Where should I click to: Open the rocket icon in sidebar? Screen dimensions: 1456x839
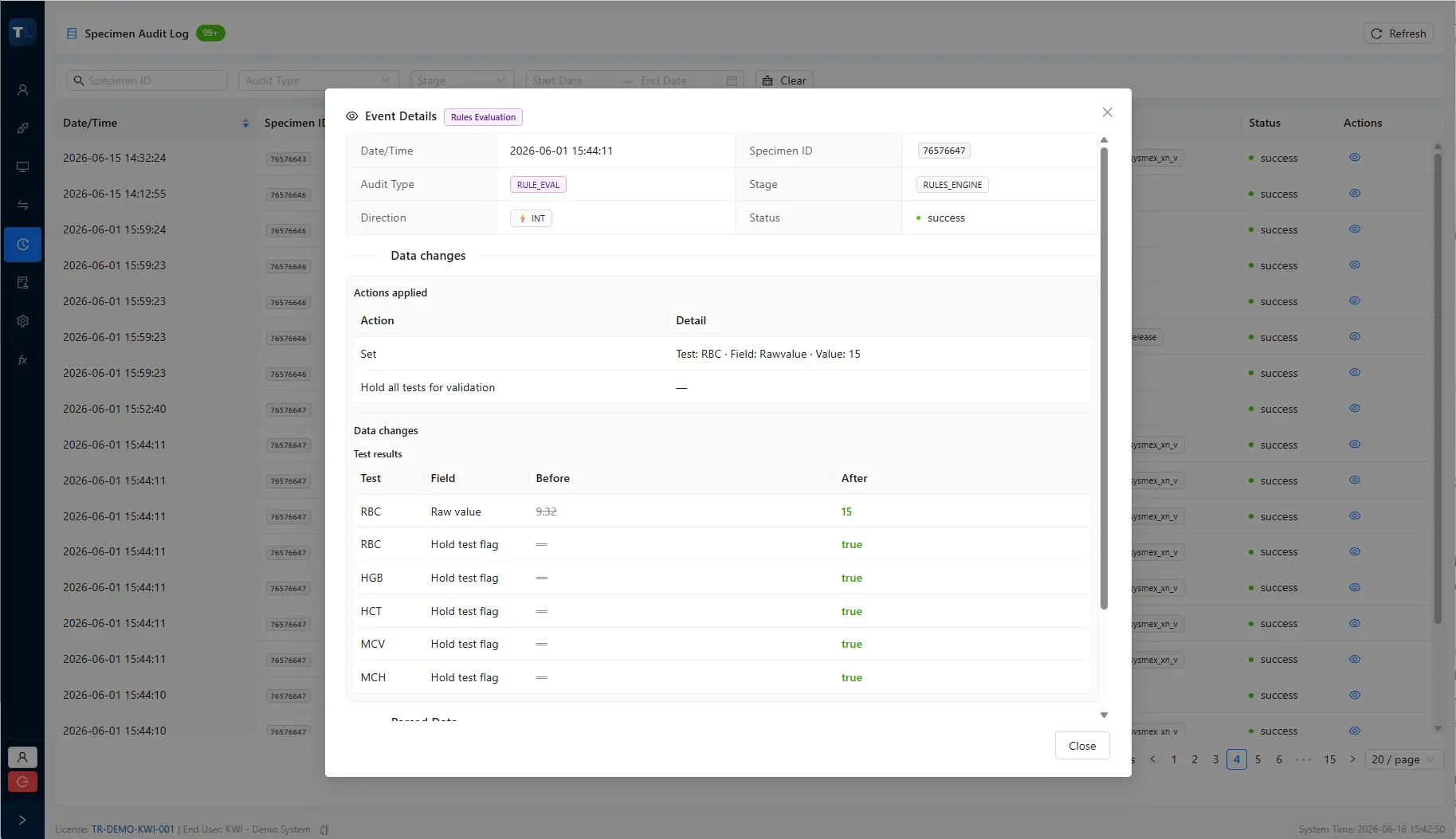coord(22,128)
